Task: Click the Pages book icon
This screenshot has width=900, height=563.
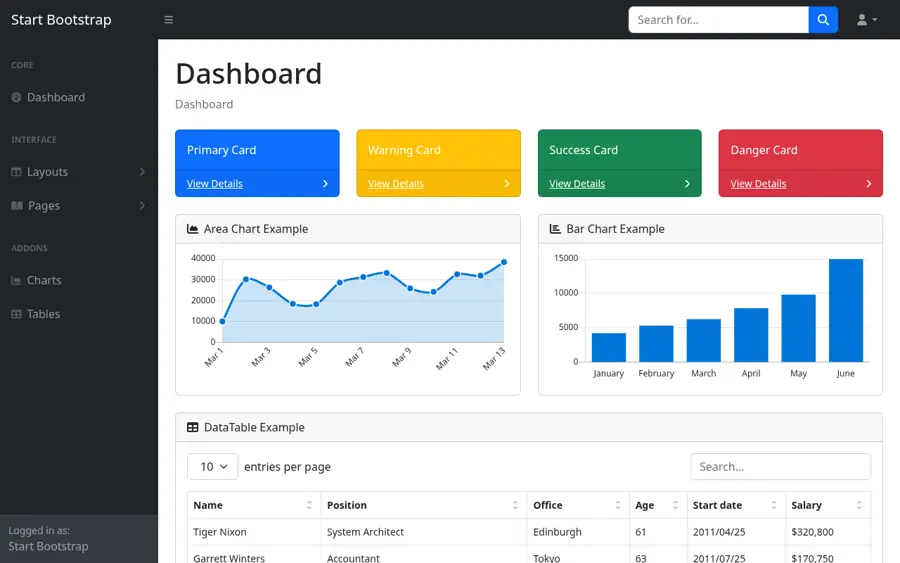Action: pos(17,205)
